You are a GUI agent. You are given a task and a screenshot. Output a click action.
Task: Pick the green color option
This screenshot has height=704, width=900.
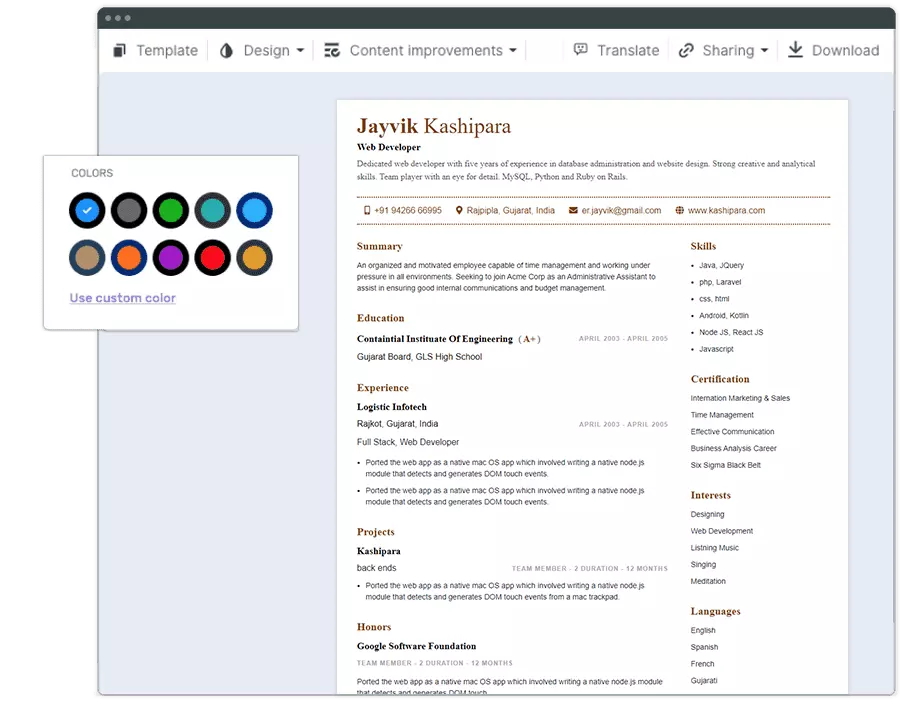pos(171,210)
